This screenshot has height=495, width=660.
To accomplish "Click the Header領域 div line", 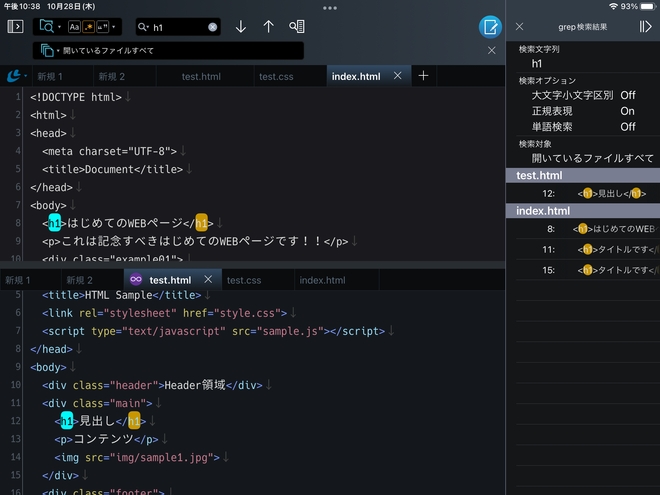I will coord(152,385).
